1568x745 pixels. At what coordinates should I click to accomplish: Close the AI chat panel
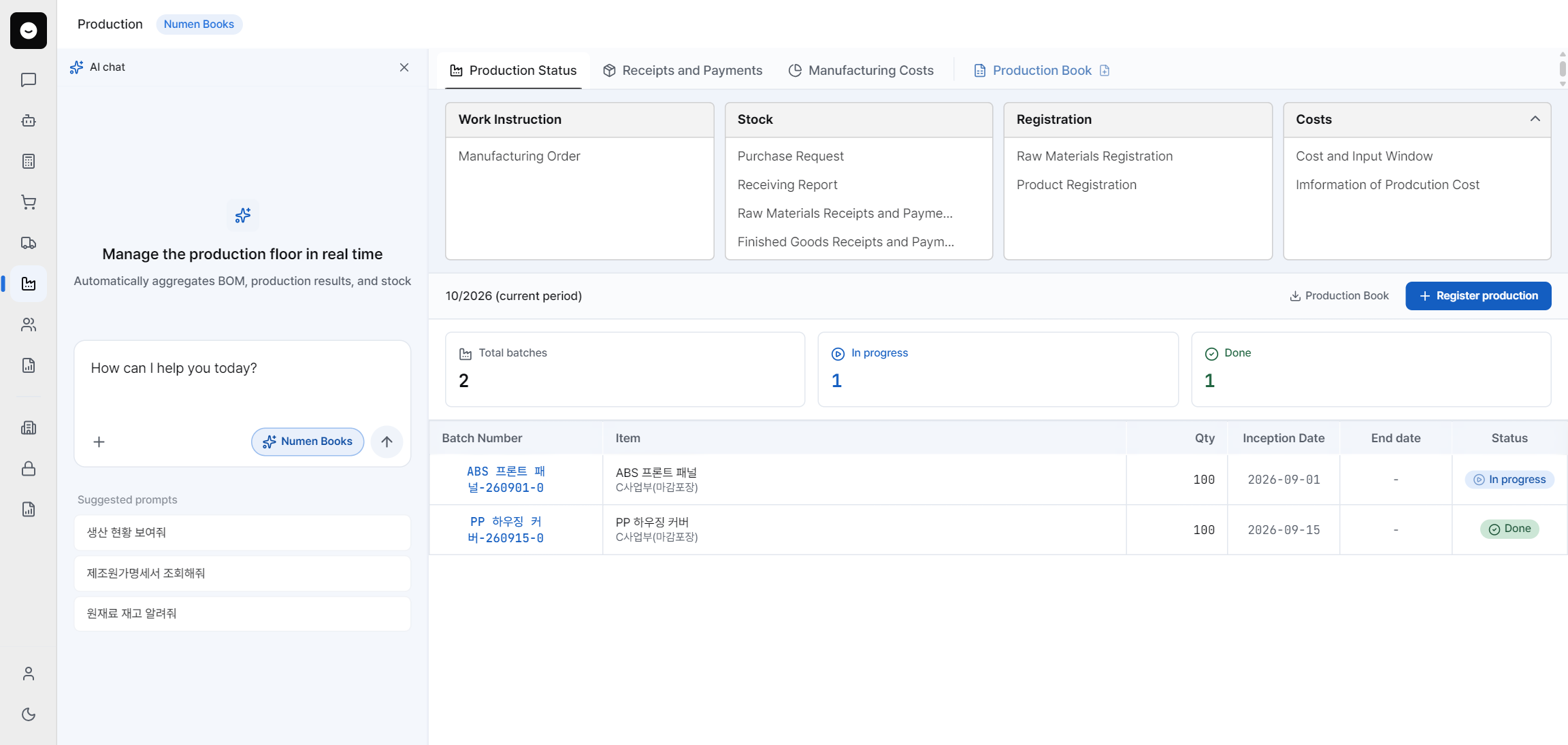[x=404, y=67]
